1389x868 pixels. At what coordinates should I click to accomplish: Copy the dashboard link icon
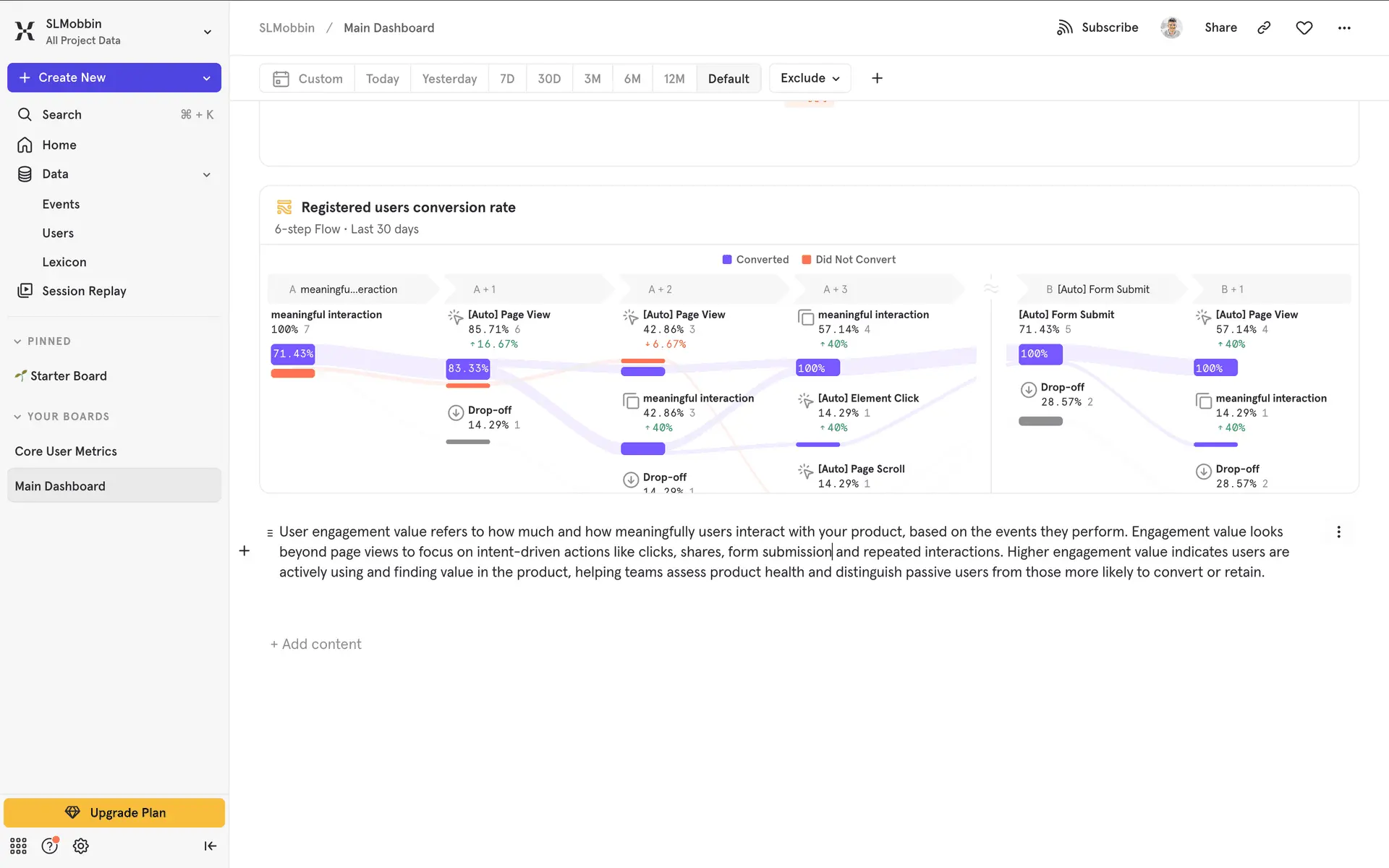point(1264,27)
